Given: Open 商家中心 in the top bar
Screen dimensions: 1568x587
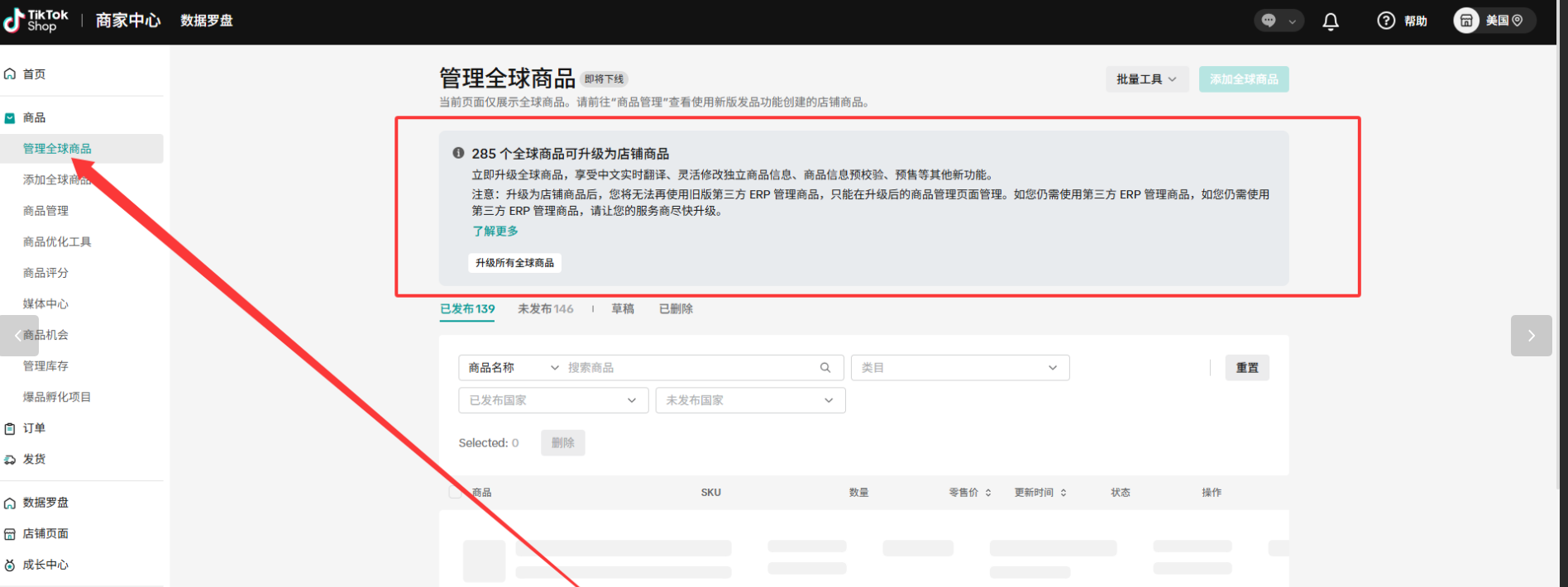Looking at the screenshot, I should coord(128,21).
